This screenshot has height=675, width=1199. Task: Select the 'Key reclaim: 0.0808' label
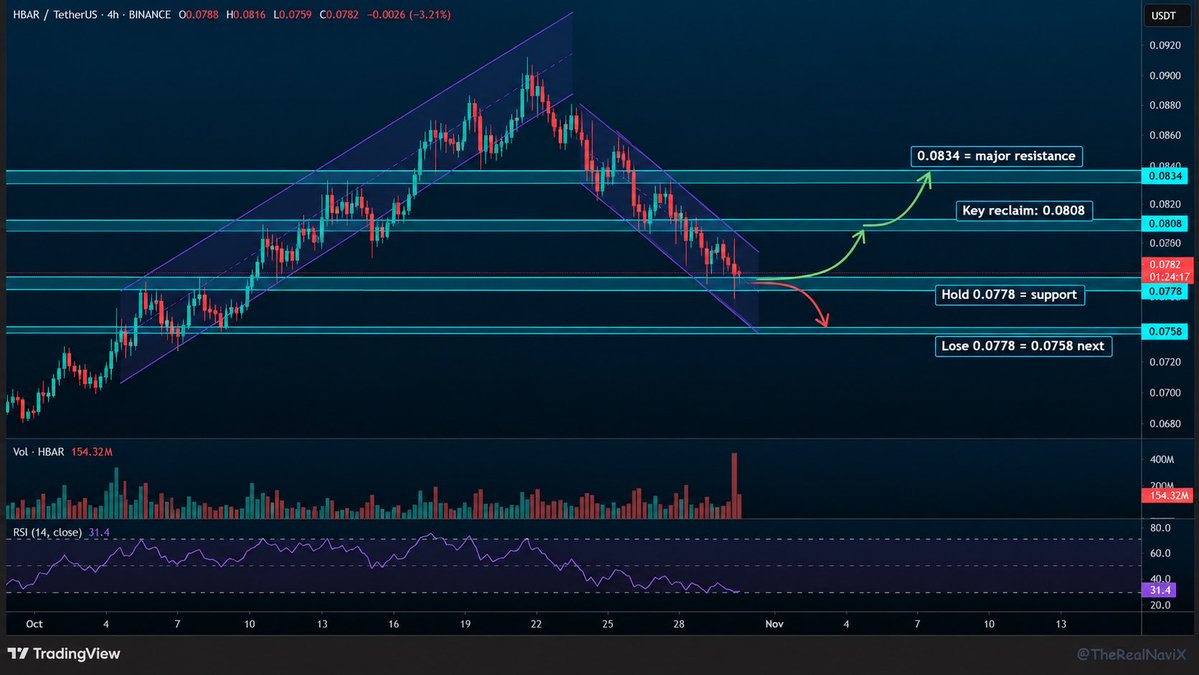pyautogui.click(x=1023, y=210)
